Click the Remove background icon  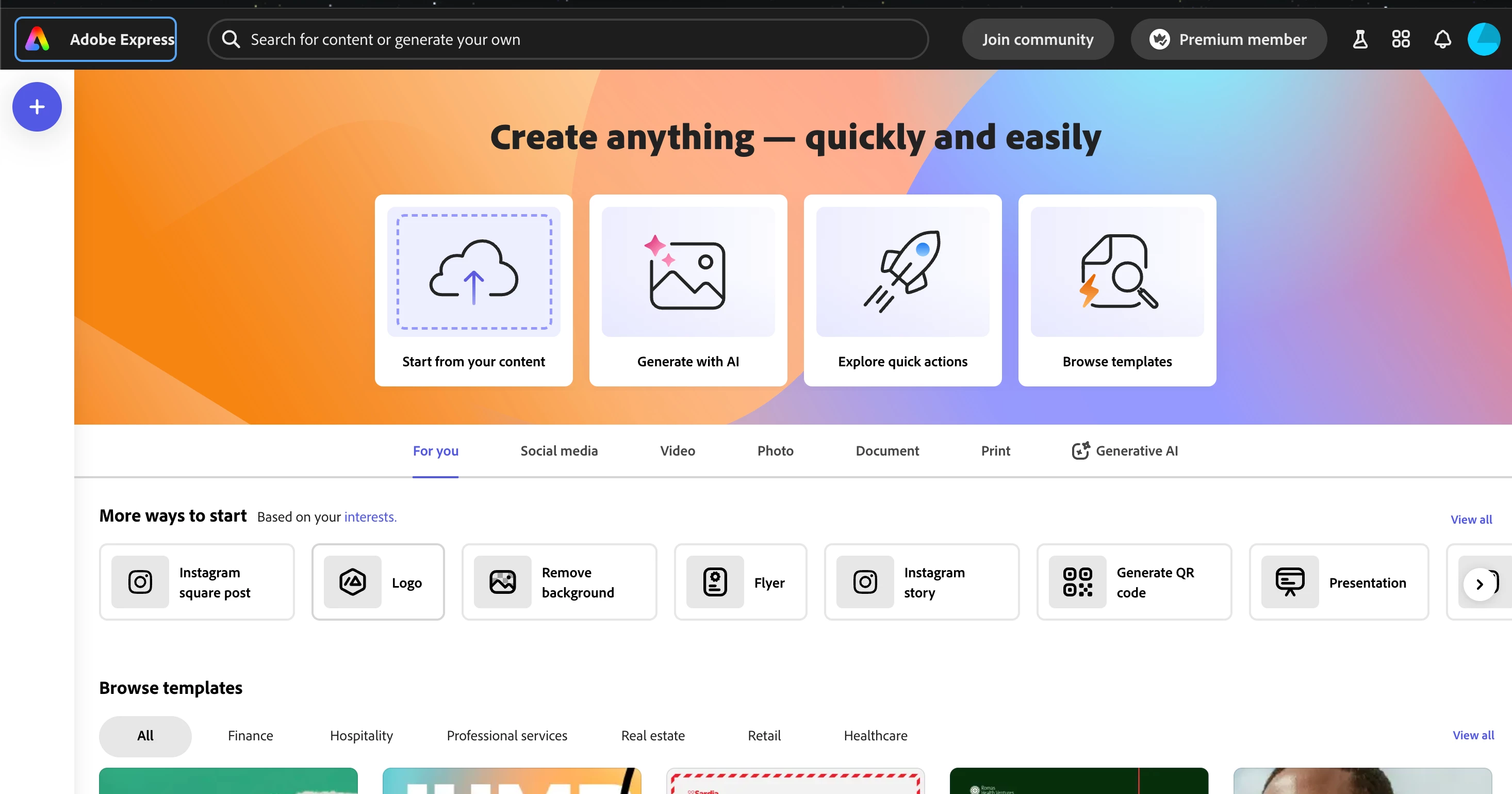coord(502,582)
